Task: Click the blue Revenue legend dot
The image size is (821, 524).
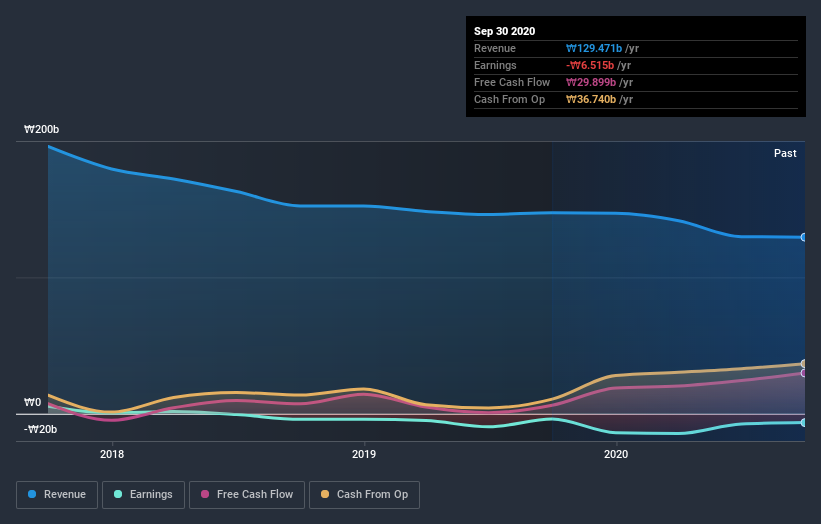Action: click(x=32, y=494)
